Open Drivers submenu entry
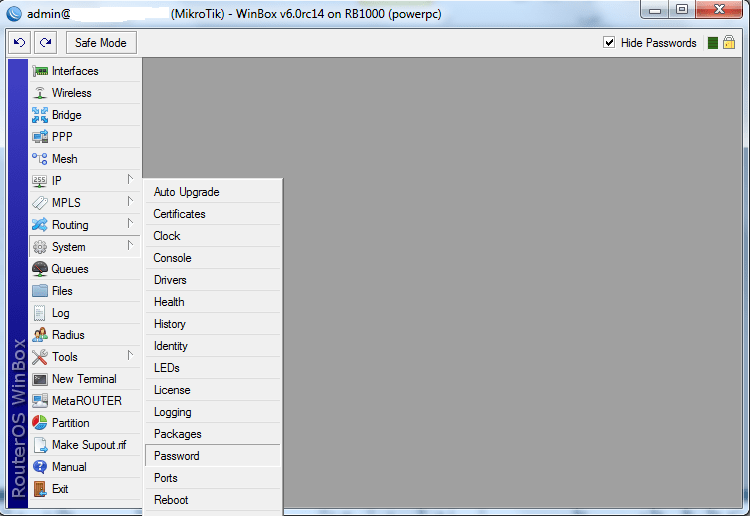 213,280
